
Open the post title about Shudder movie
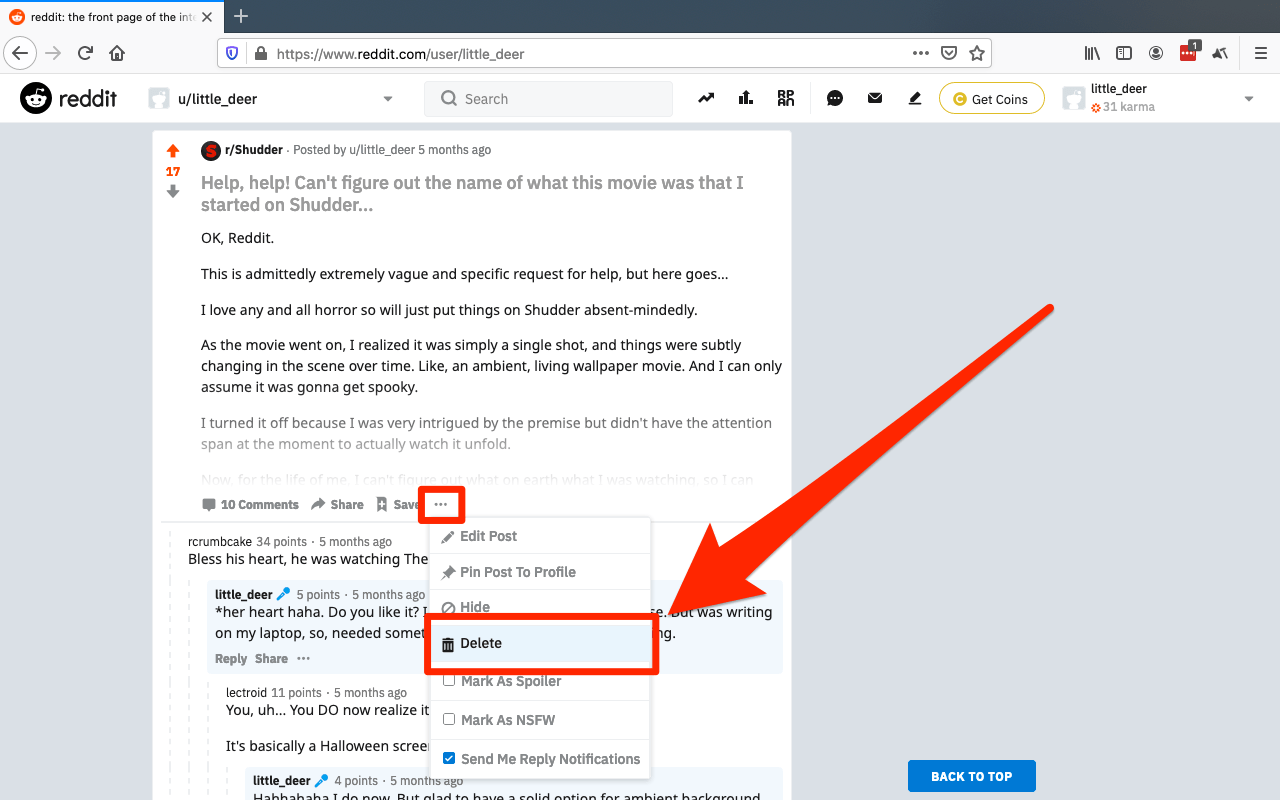pos(472,193)
